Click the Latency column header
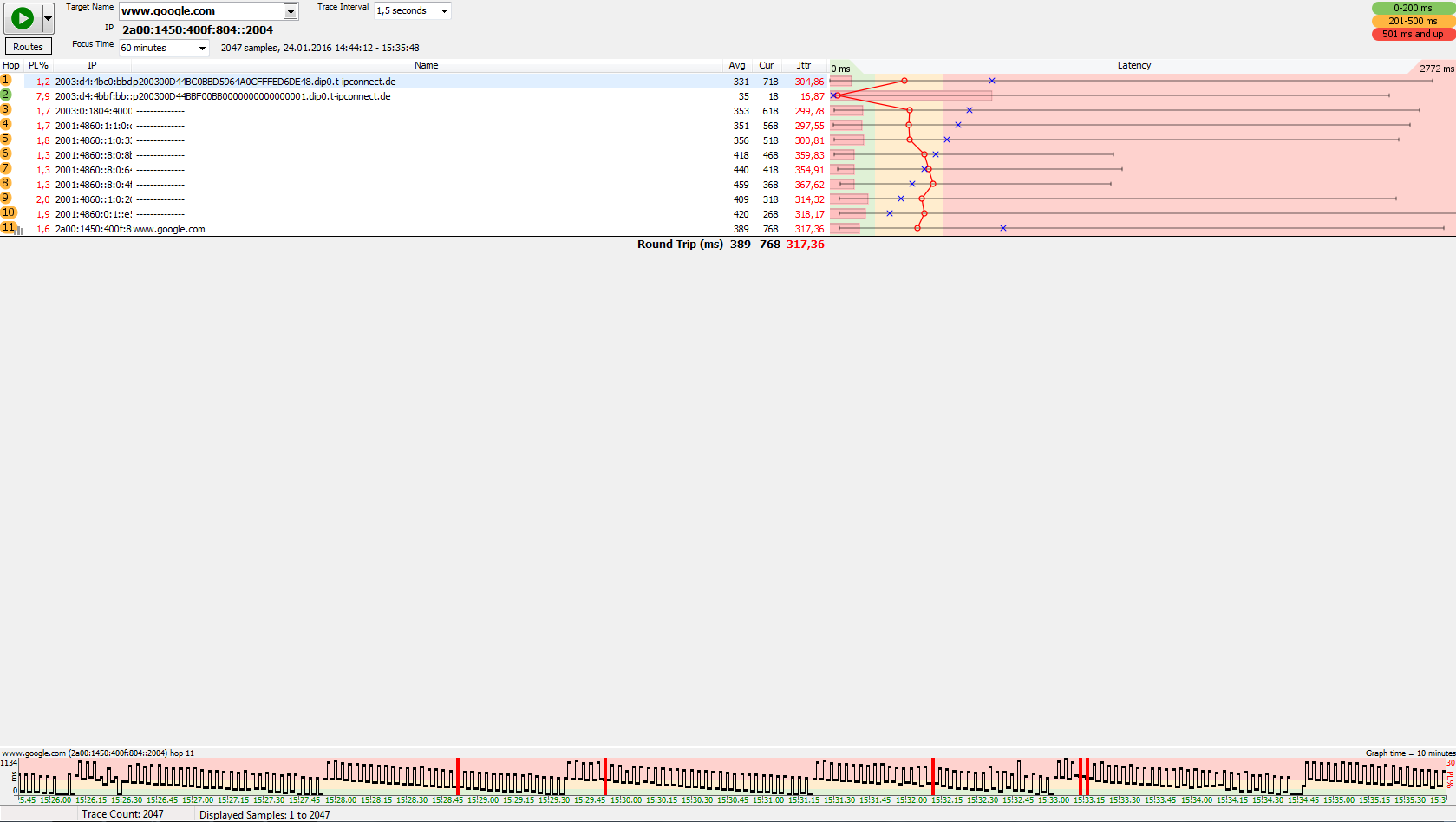The width and height of the screenshot is (1456, 822). pos(1134,65)
